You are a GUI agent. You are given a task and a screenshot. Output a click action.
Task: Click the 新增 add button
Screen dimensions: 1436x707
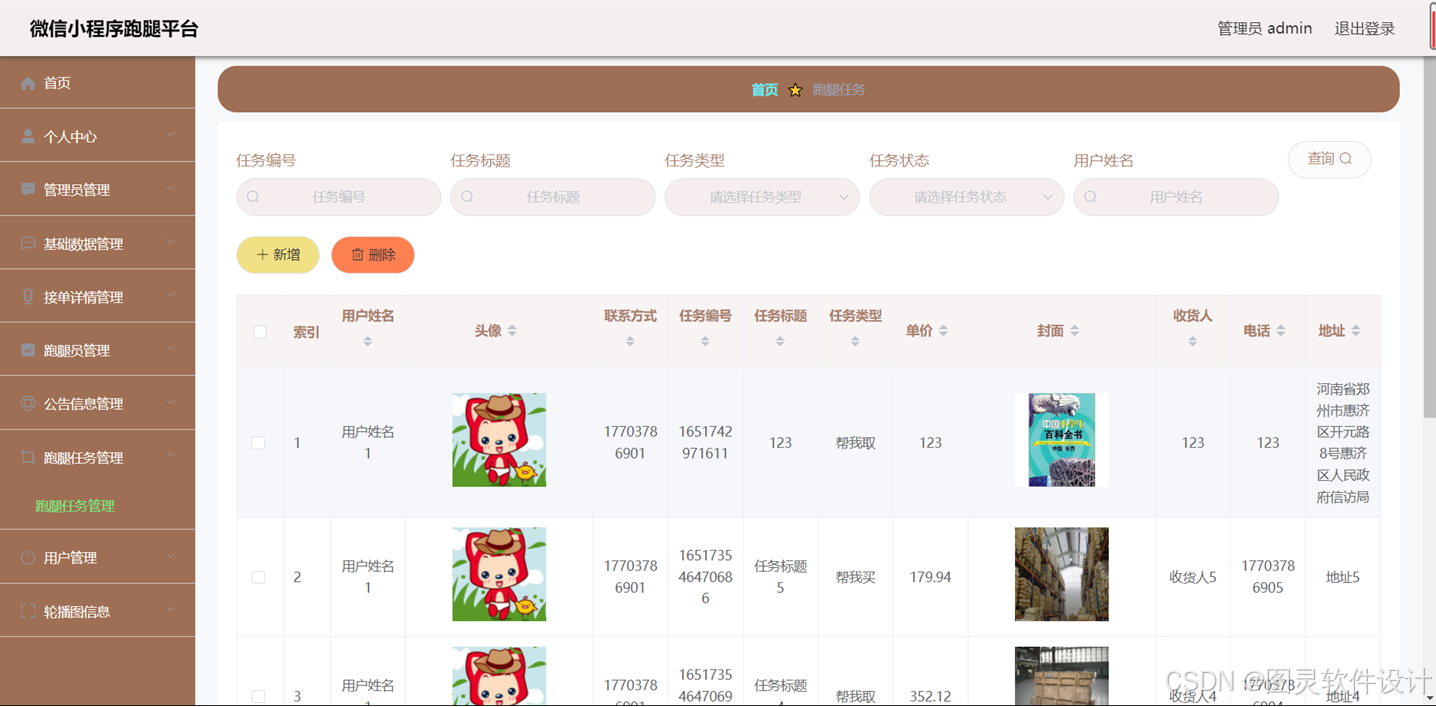tap(278, 255)
